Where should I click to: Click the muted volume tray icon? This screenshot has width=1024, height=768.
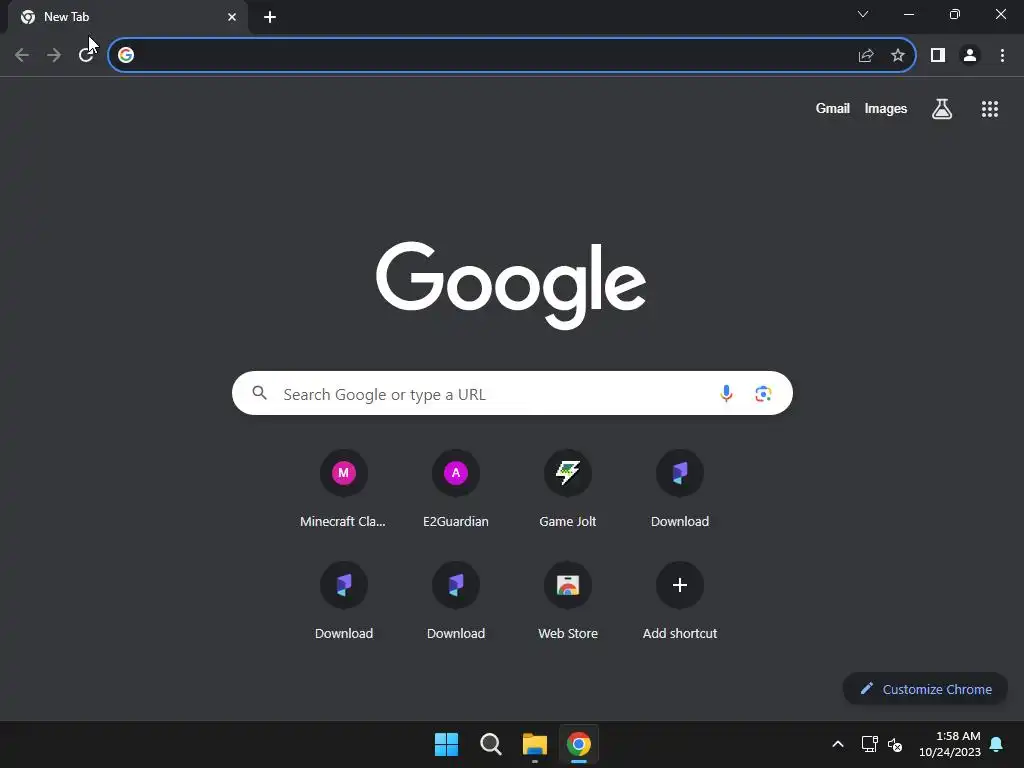pyautogui.click(x=895, y=744)
